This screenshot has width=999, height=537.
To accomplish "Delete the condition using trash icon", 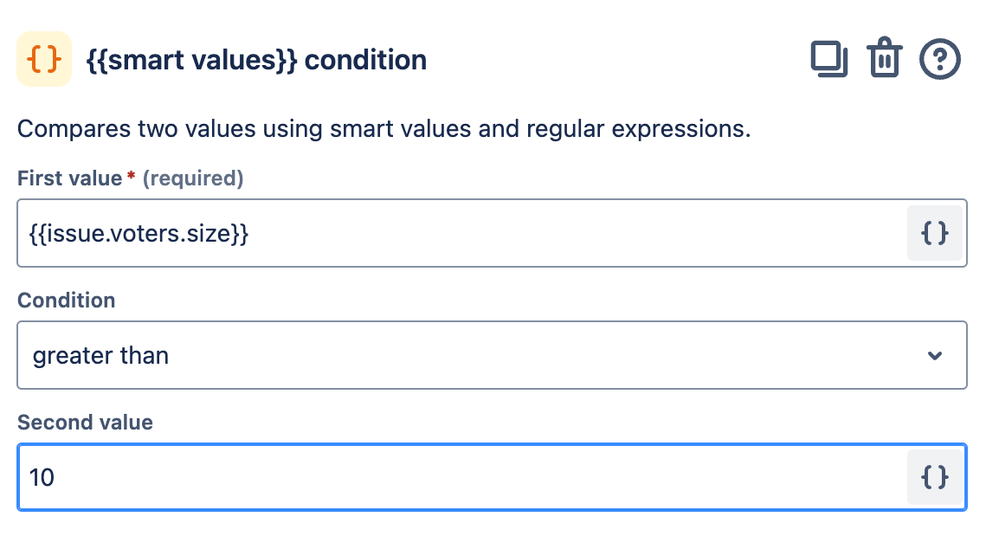I will (x=884, y=60).
